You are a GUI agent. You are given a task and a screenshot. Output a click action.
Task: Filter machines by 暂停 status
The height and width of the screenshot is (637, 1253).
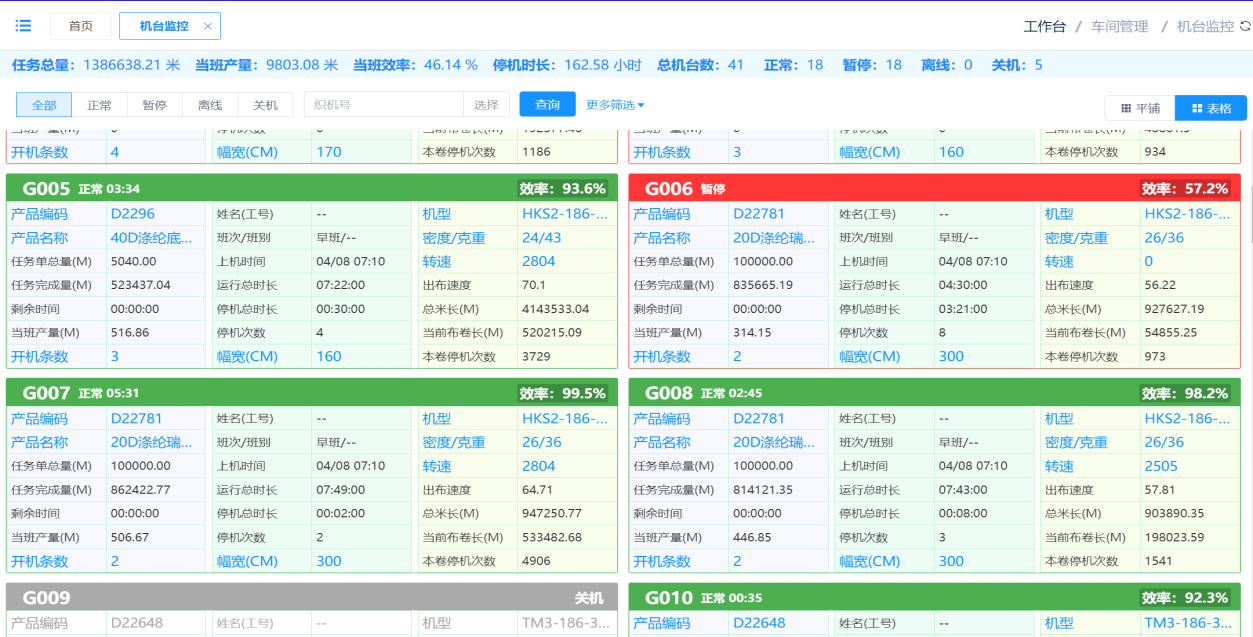click(x=154, y=105)
